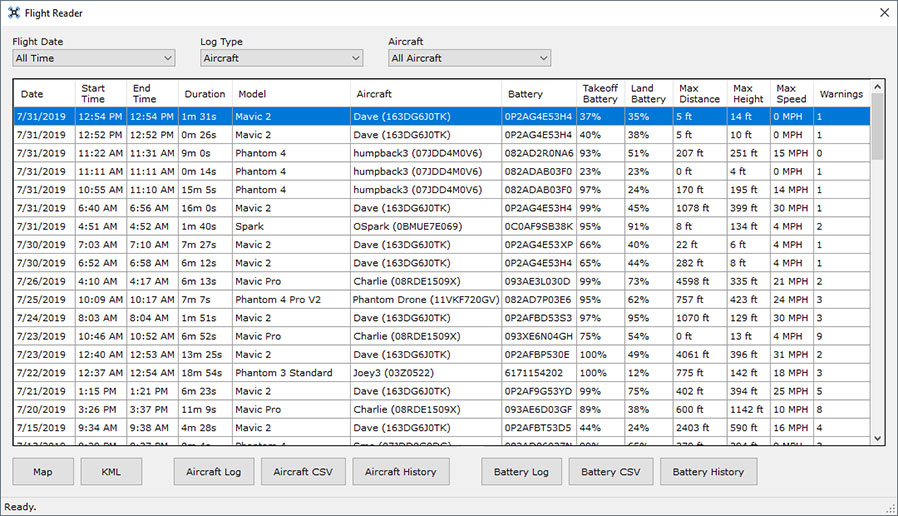Open the All Aircraft dropdown

pos(470,58)
